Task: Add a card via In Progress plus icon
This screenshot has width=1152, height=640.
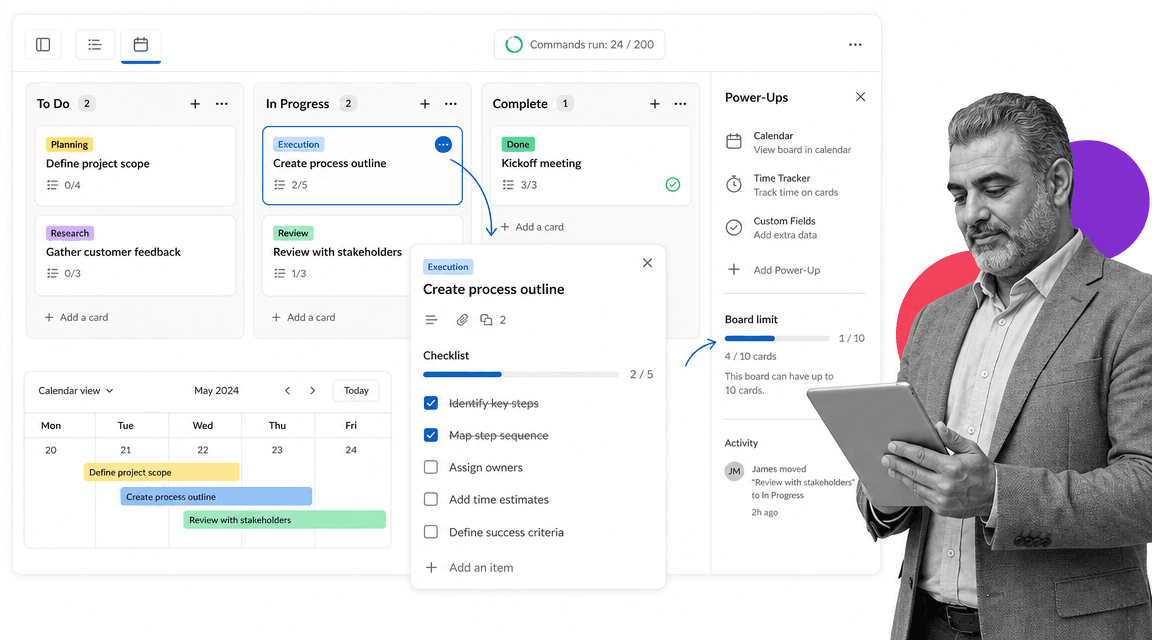Action: [x=425, y=104]
